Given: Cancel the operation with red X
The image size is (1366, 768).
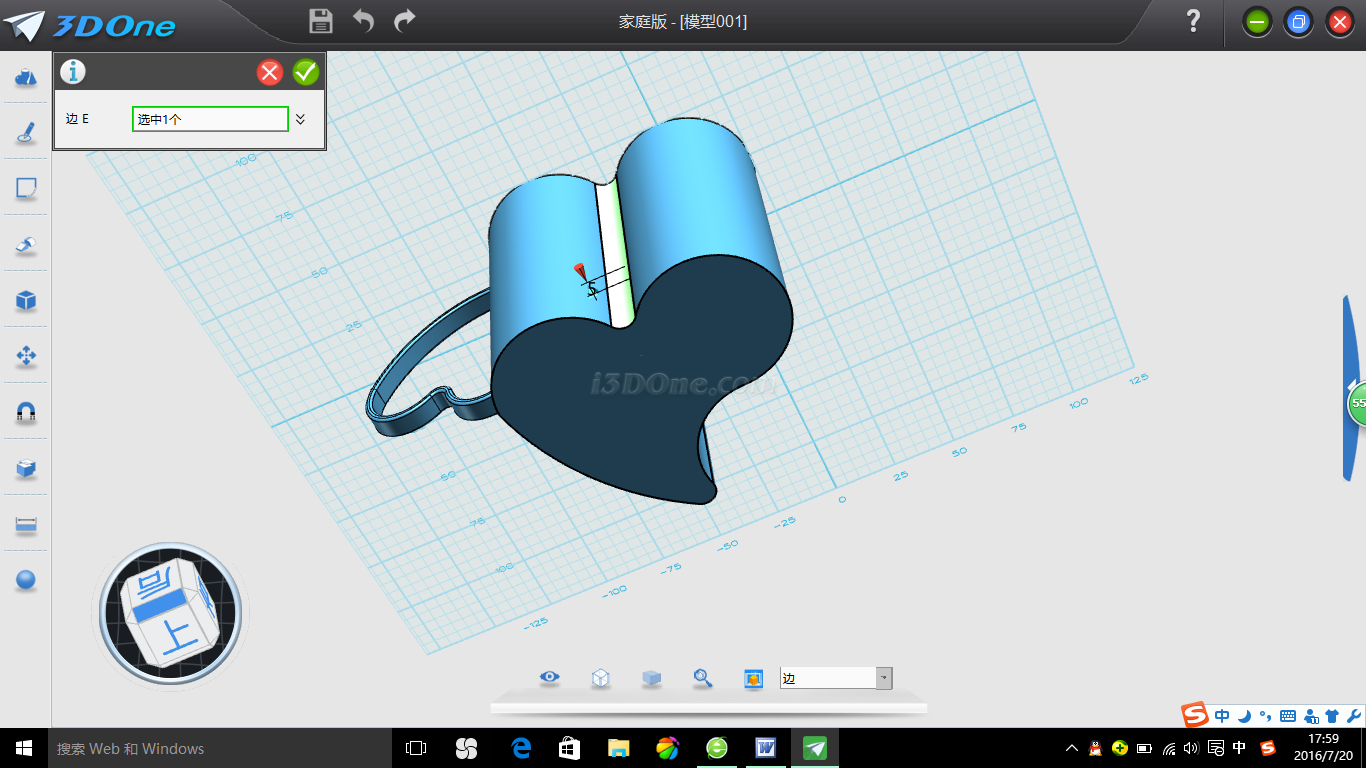Looking at the screenshot, I should [270, 72].
